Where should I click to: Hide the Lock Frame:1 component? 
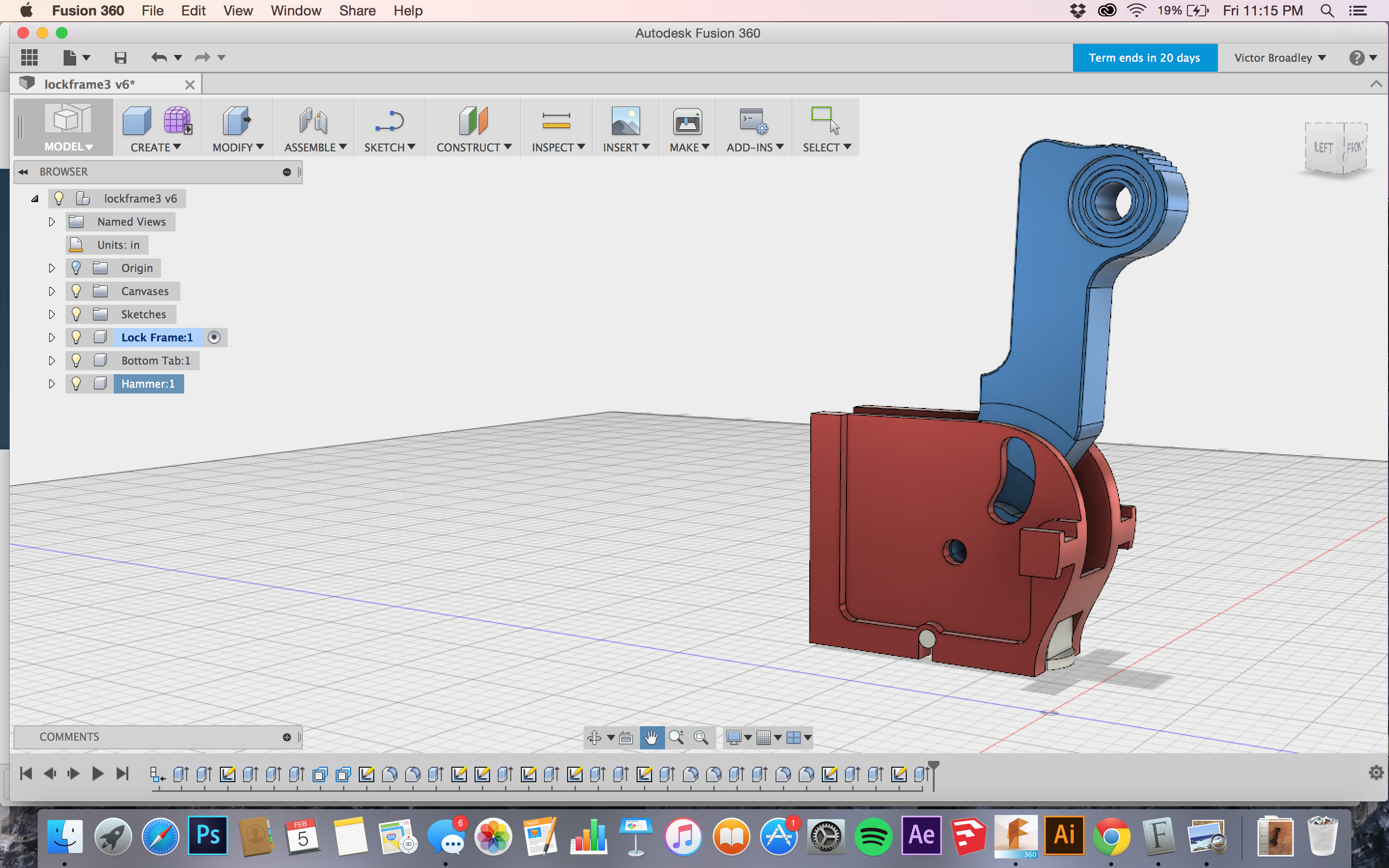click(76, 337)
